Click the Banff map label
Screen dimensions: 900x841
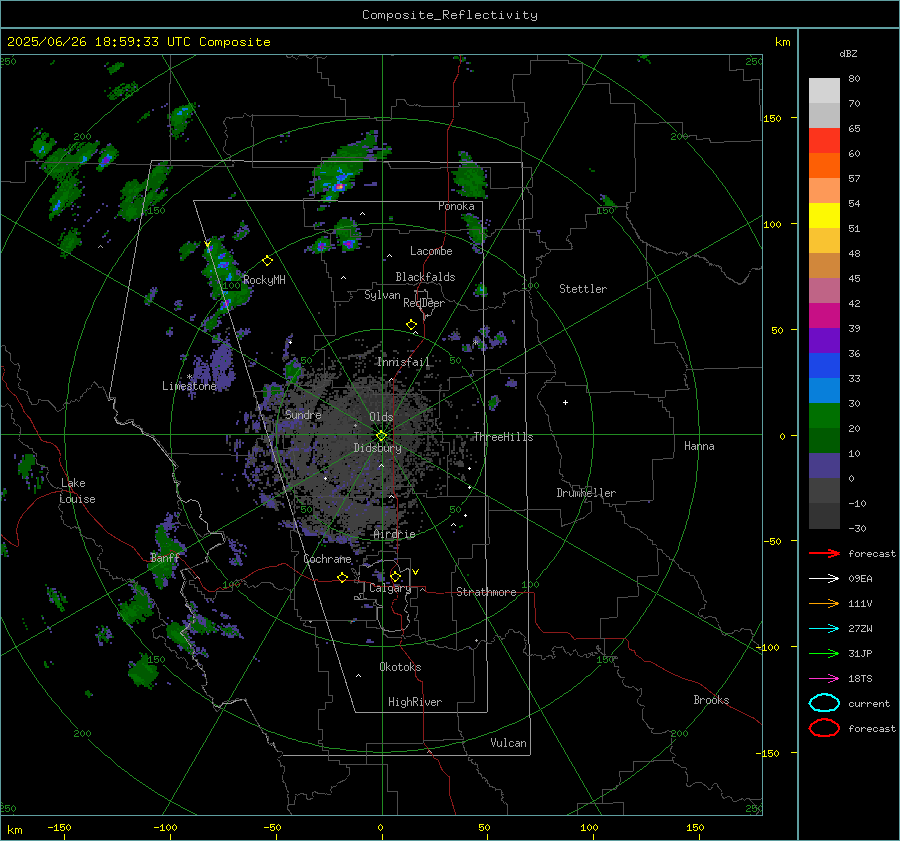coord(165,558)
